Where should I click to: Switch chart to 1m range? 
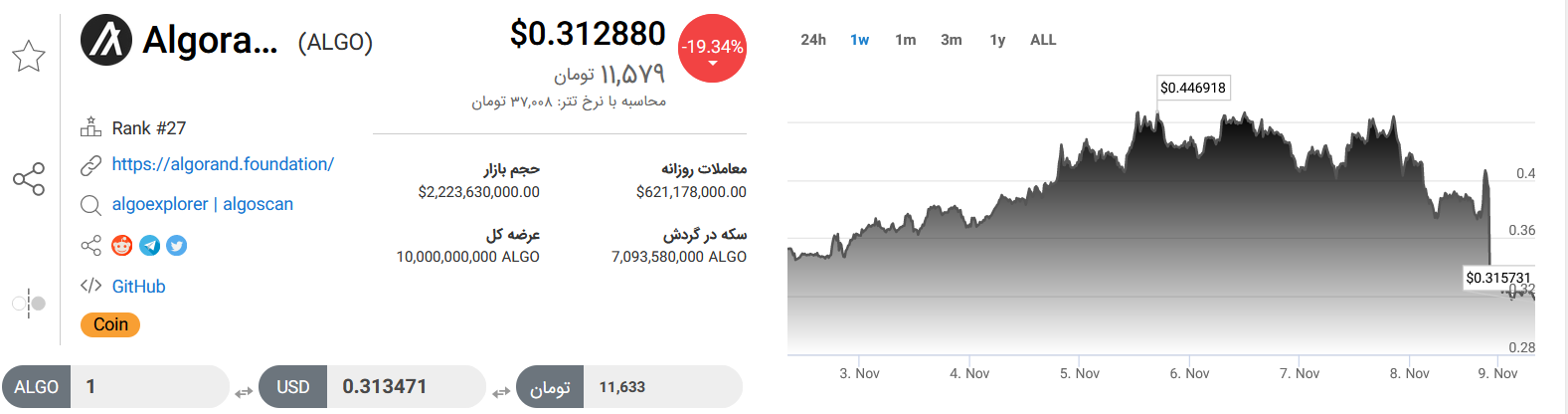click(x=905, y=40)
